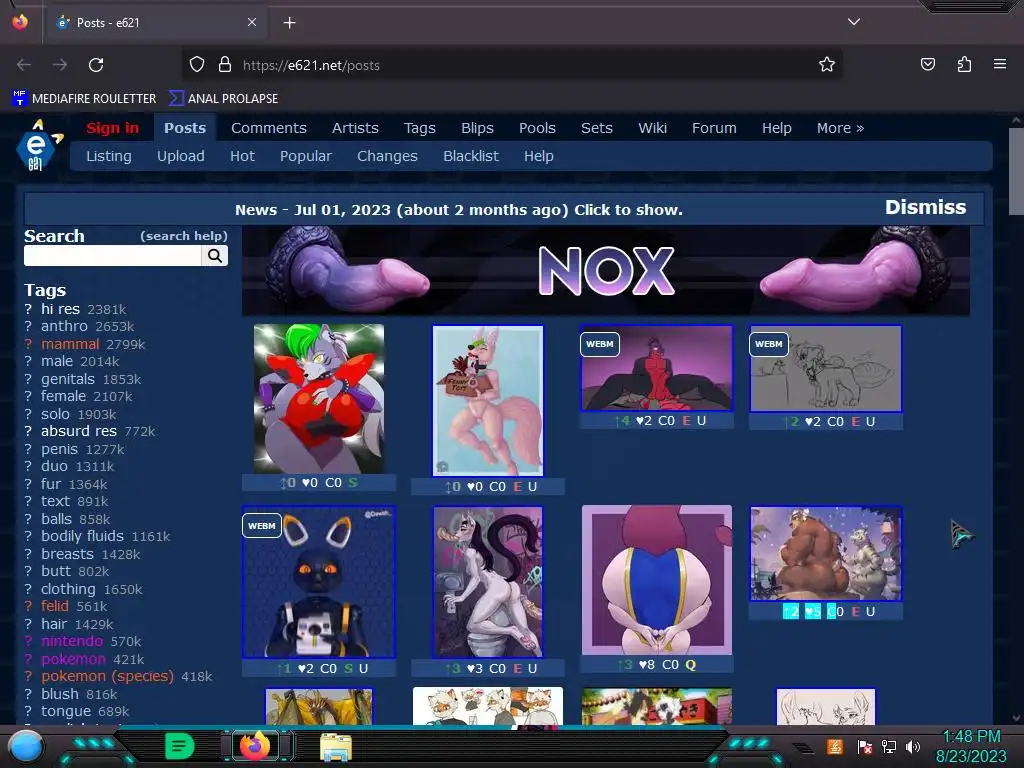Click the Popular submenu link
1024x768 pixels.
[x=306, y=156]
